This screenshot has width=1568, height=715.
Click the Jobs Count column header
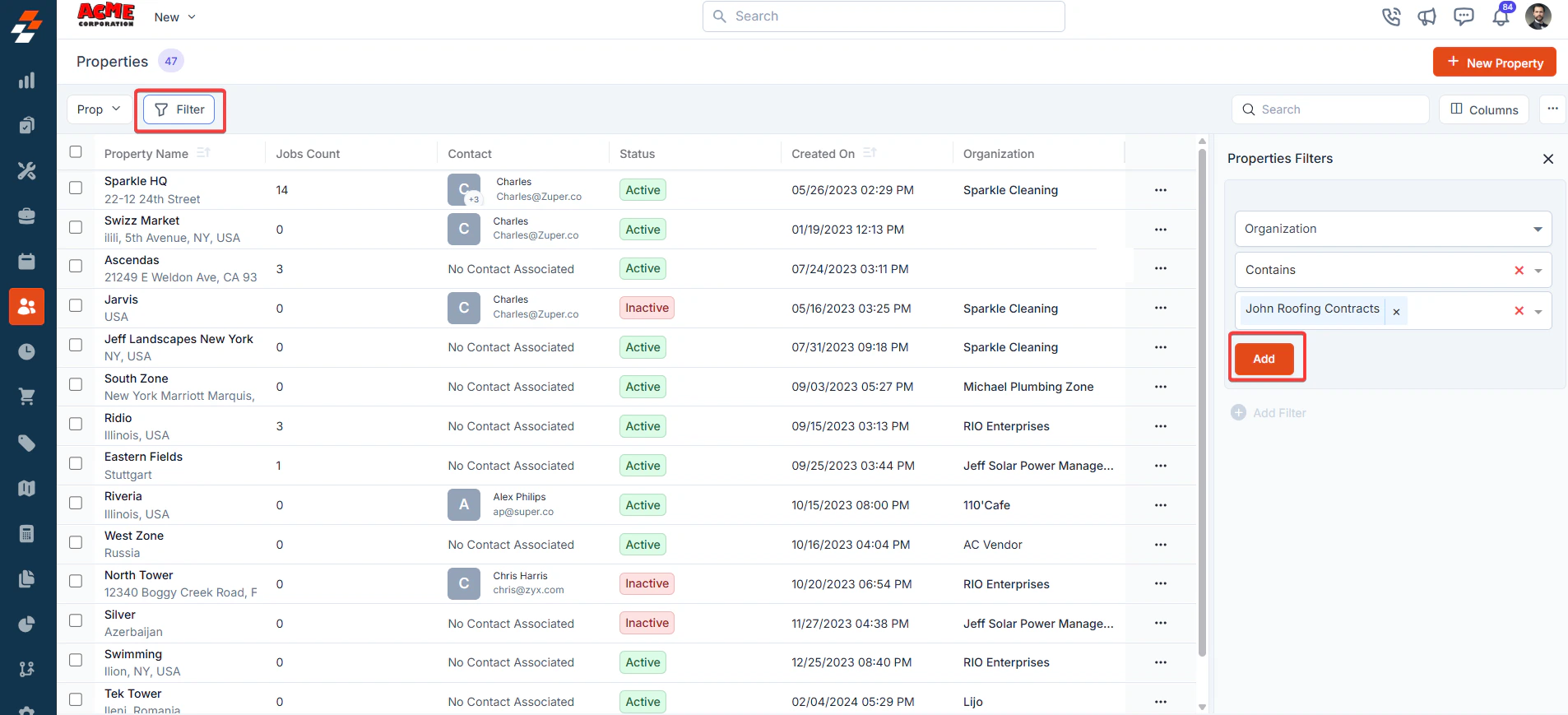(x=308, y=154)
